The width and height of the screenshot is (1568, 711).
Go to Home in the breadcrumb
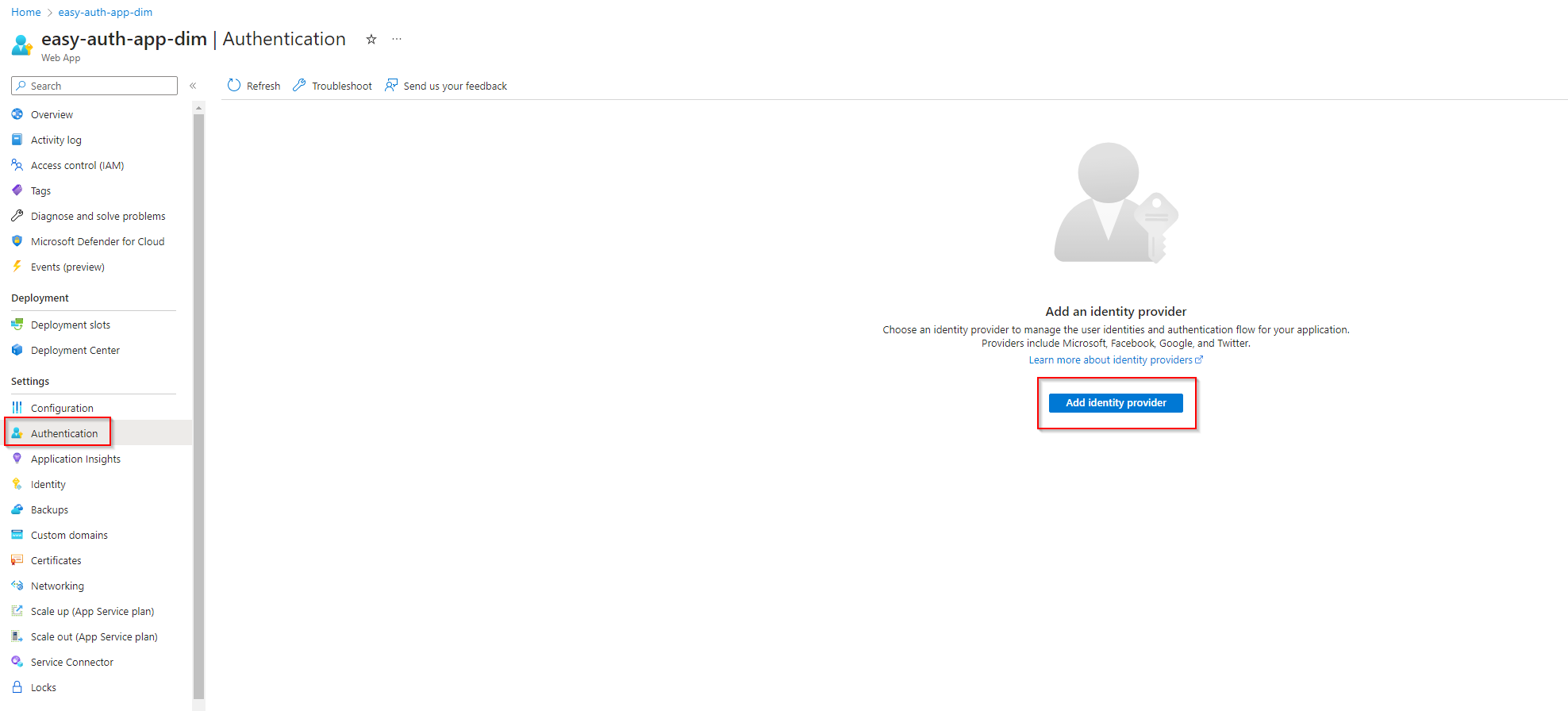coord(26,12)
